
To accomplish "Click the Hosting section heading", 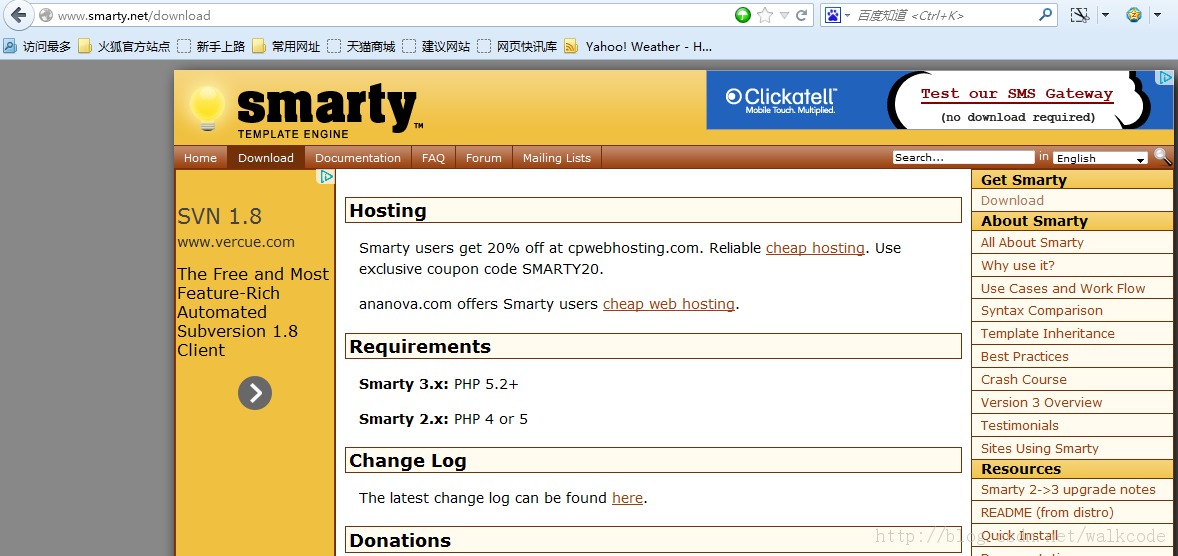I will coord(653,210).
